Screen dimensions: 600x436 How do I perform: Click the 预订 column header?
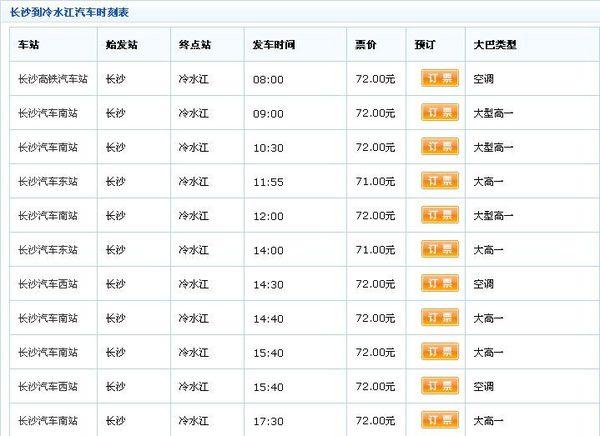coord(425,45)
